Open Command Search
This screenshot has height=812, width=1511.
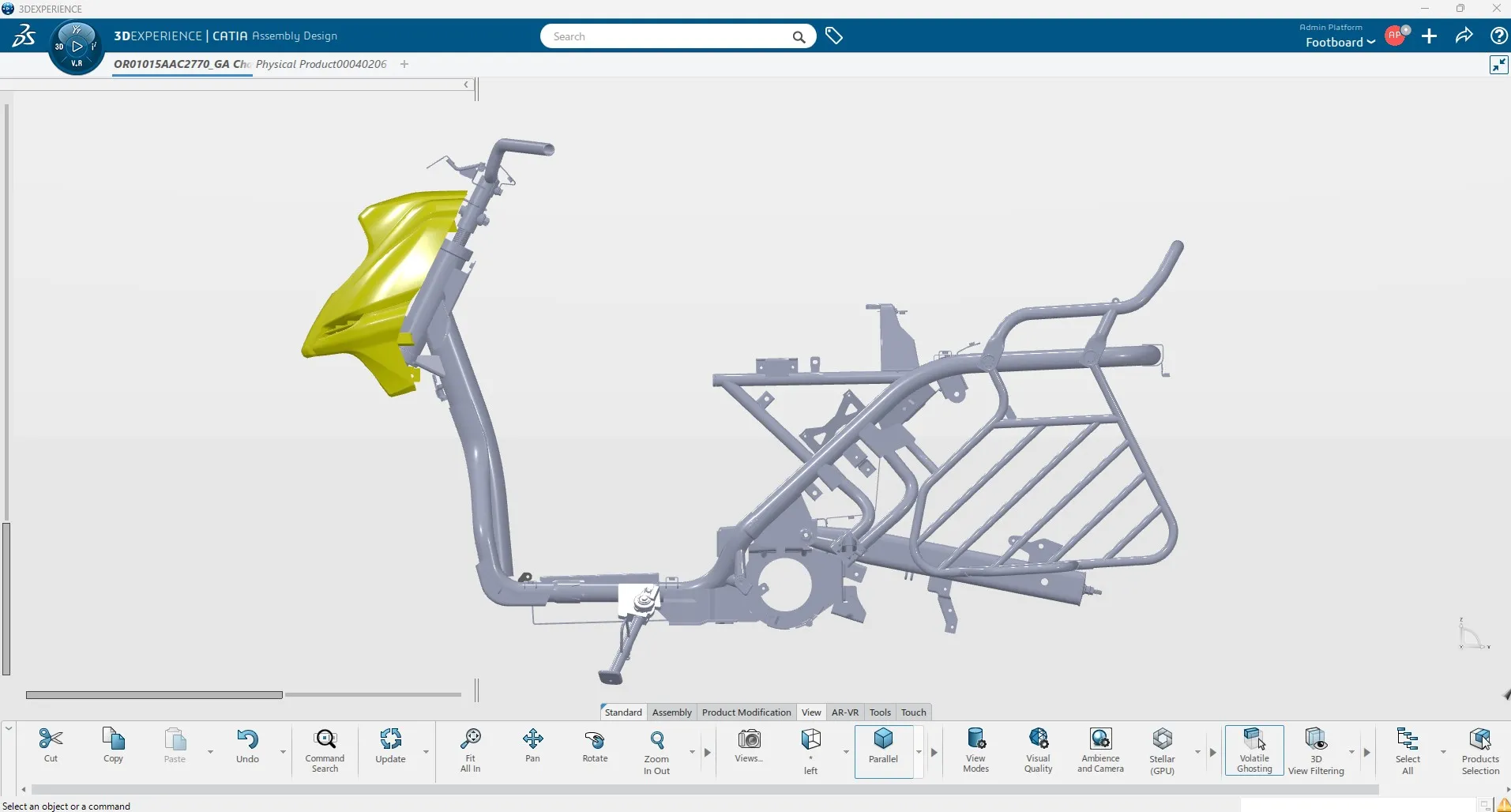(325, 749)
